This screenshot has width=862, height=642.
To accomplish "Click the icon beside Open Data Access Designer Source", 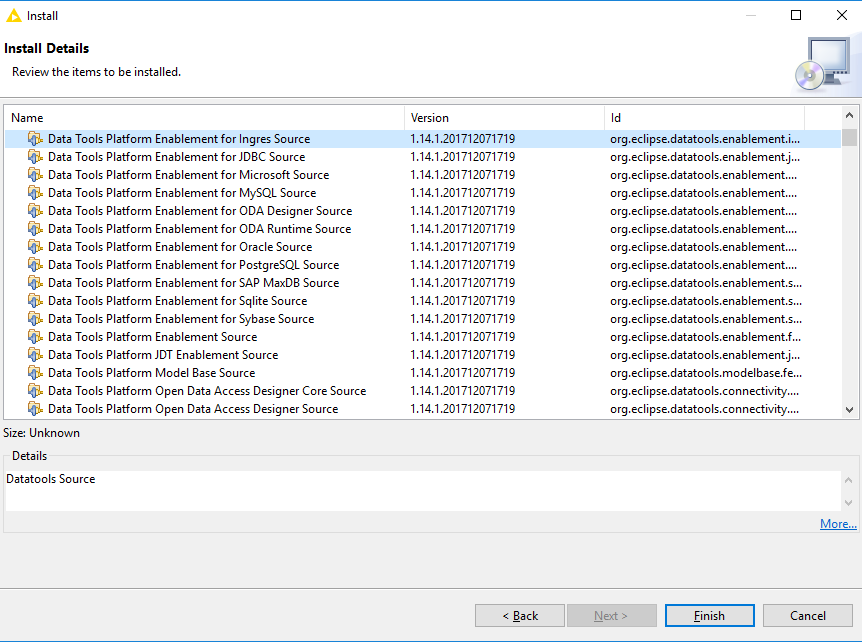I will (x=35, y=409).
